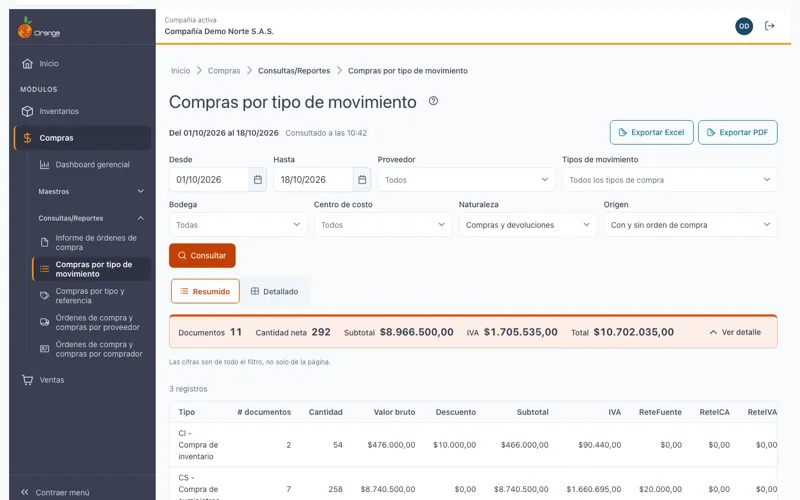Open Inventarios module in sidebar
This screenshot has width=800, height=500.
tap(82, 111)
